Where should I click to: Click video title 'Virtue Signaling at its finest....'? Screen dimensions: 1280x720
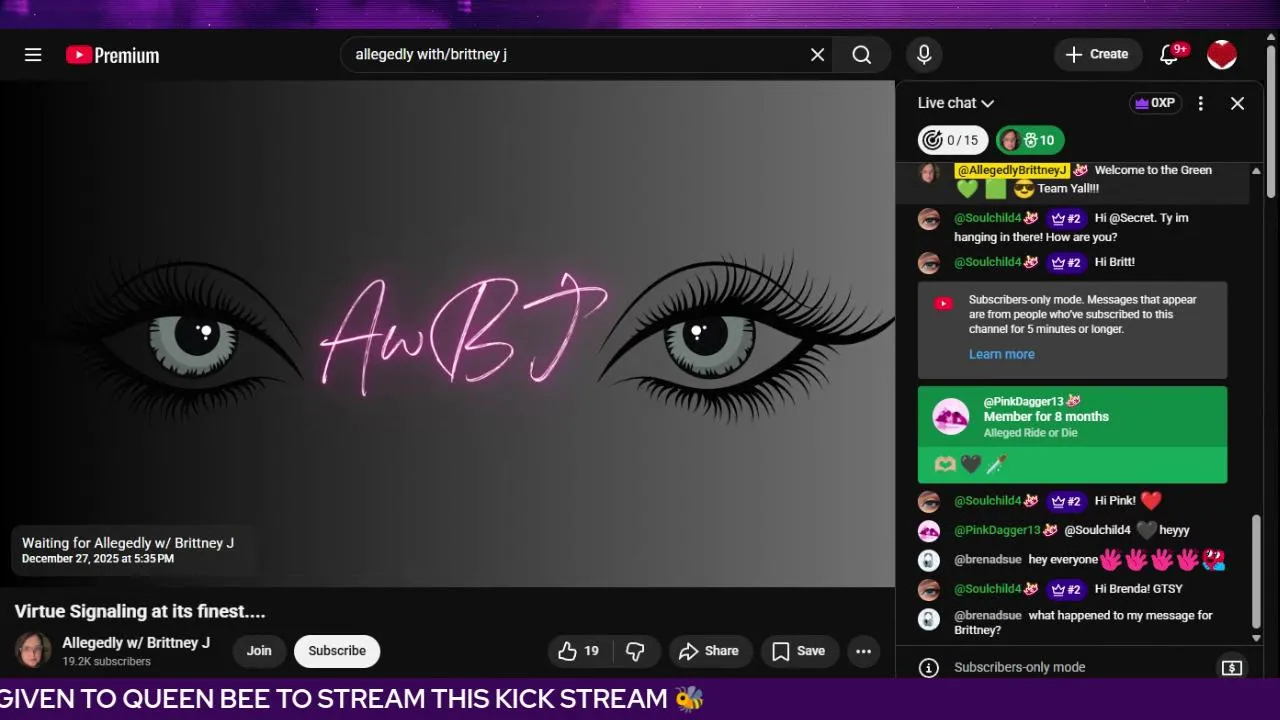coord(140,611)
